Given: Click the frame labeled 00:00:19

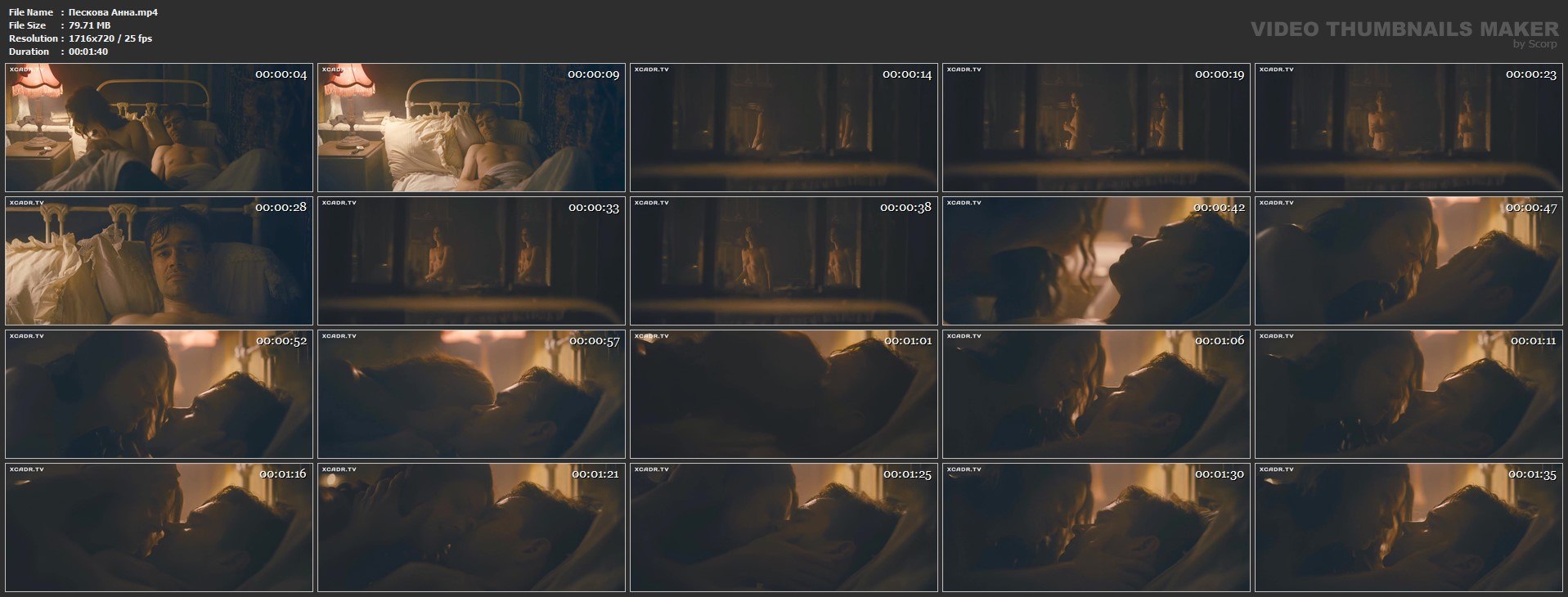Looking at the screenshot, I should [1096, 128].
